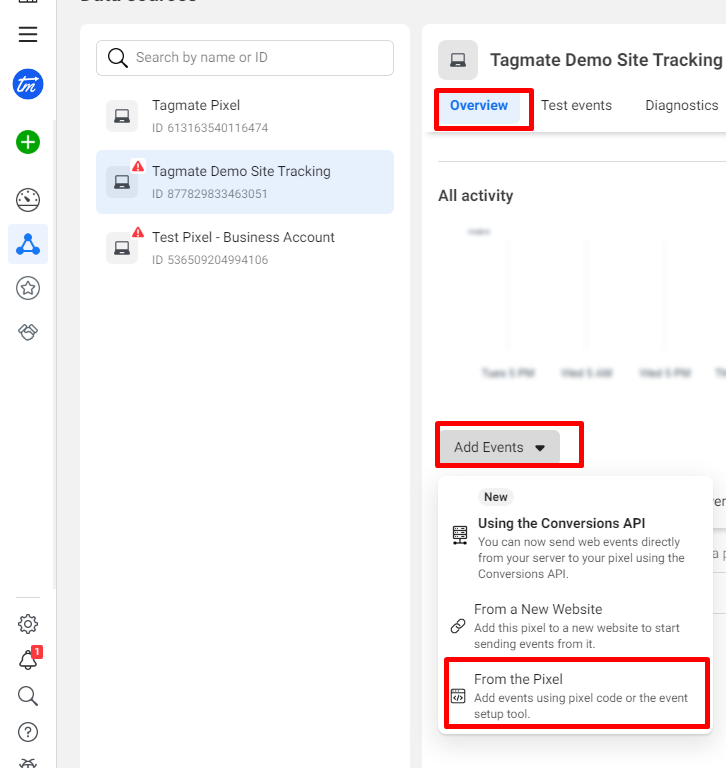Click the link icon beside From a New Website
This screenshot has height=768, width=726.
click(x=458, y=625)
